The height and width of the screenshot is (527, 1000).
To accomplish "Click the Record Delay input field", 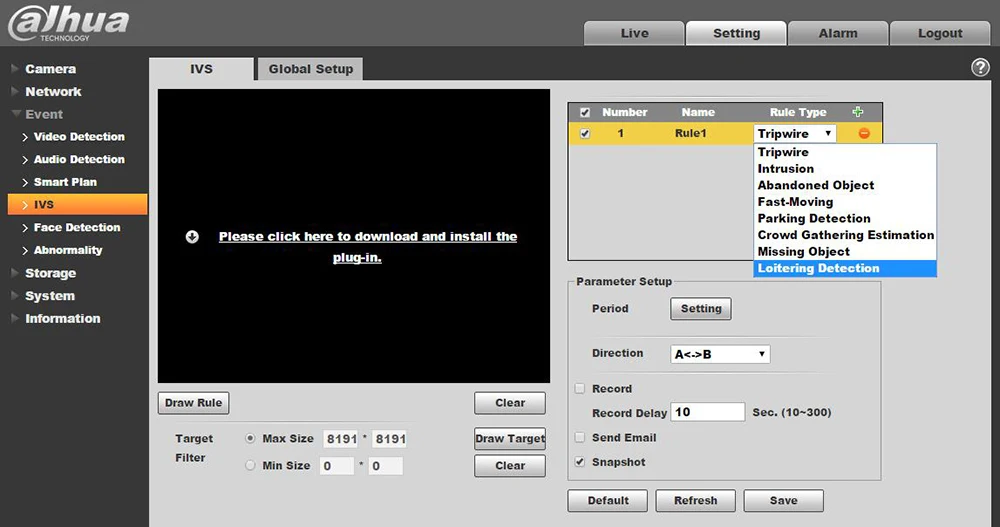I will (708, 412).
